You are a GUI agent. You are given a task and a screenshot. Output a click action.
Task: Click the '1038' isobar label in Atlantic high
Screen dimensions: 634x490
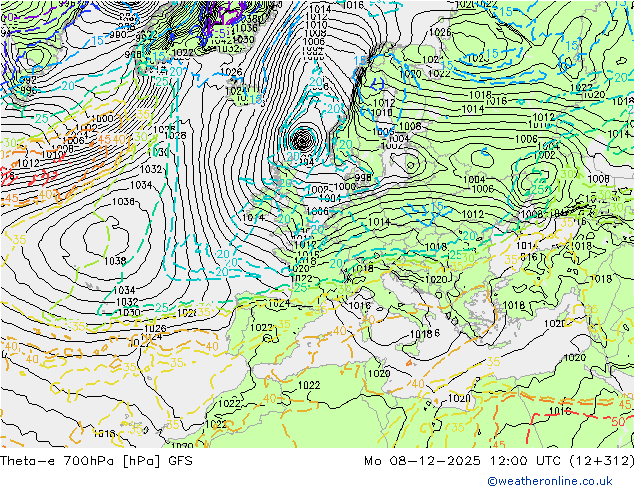coord(115,261)
